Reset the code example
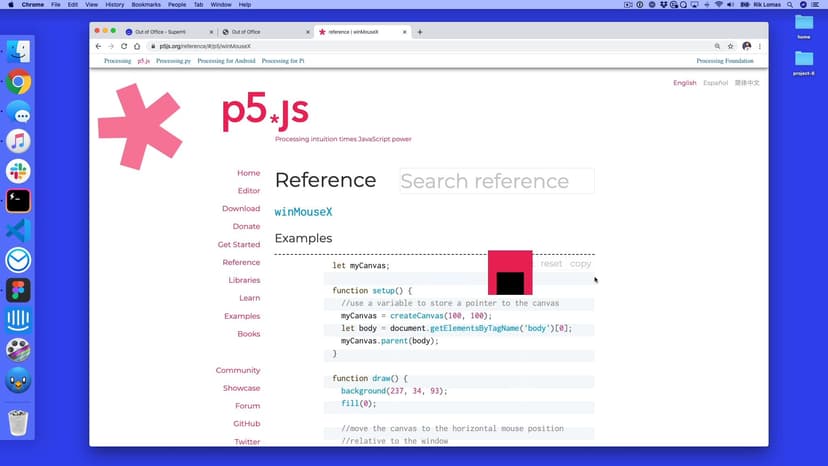Image resolution: width=828 pixels, height=466 pixels. [x=551, y=264]
